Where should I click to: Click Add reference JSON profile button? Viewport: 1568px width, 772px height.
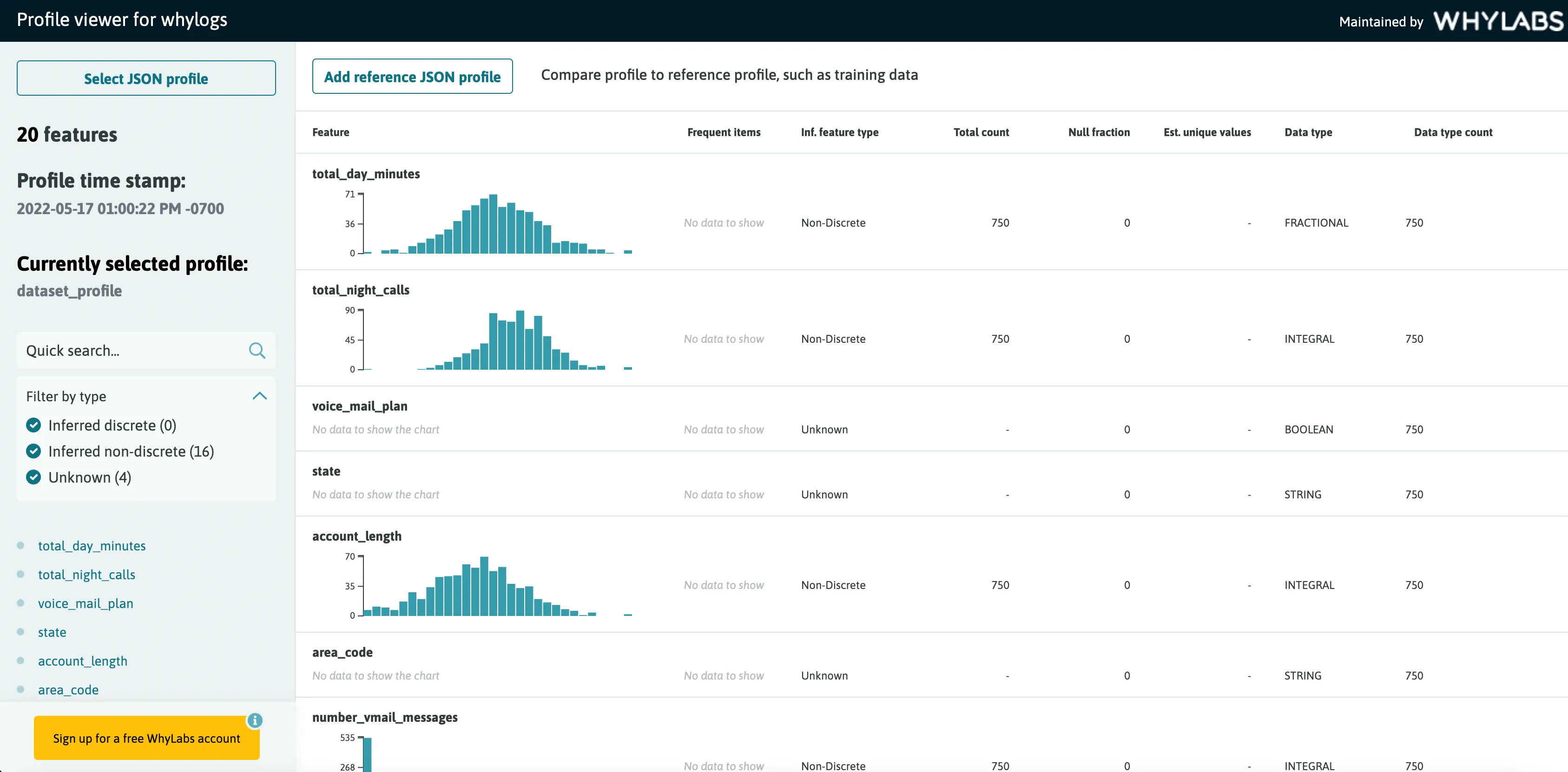(x=412, y=77)
